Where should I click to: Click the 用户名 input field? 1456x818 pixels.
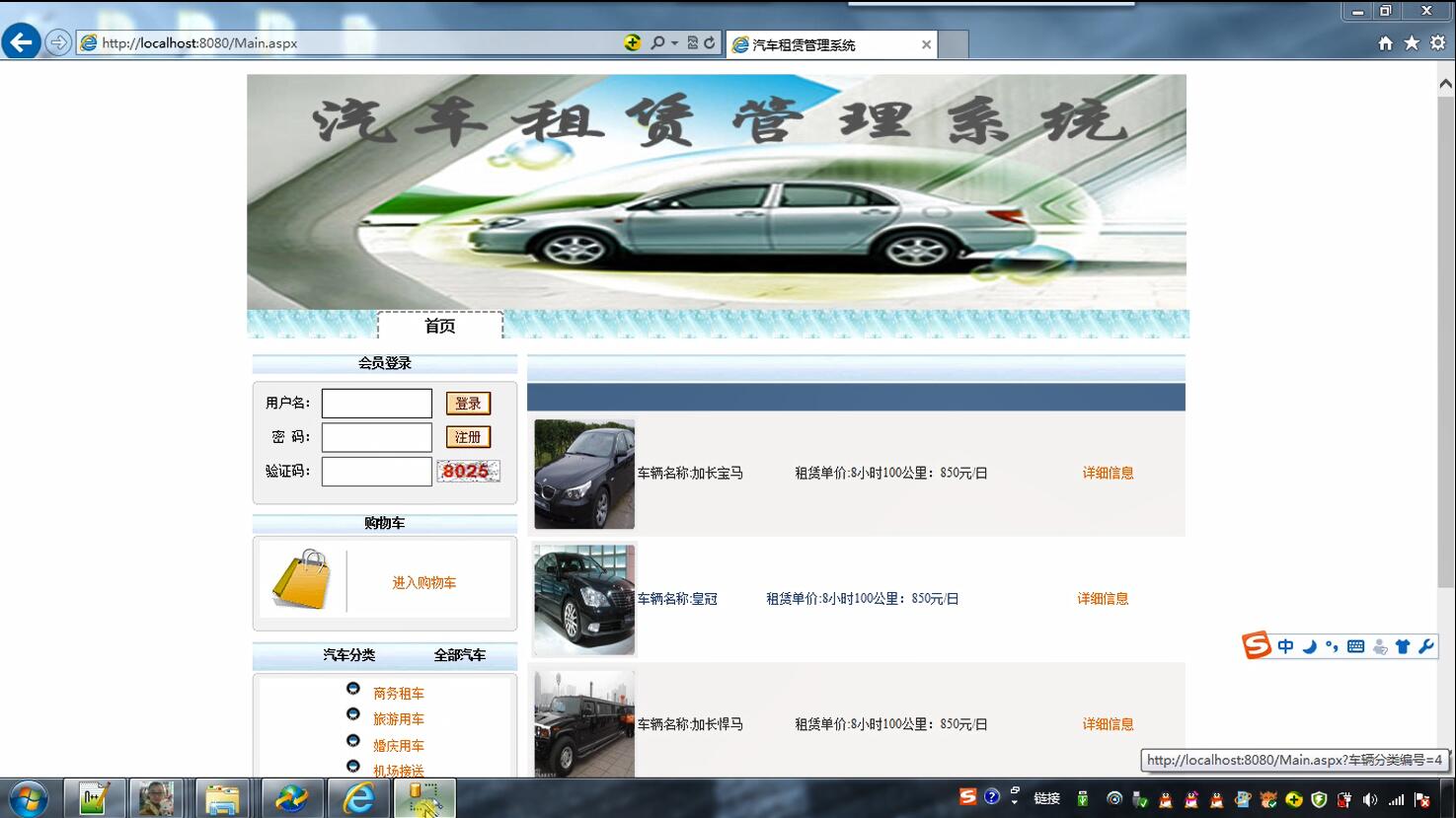pos(377,404)
